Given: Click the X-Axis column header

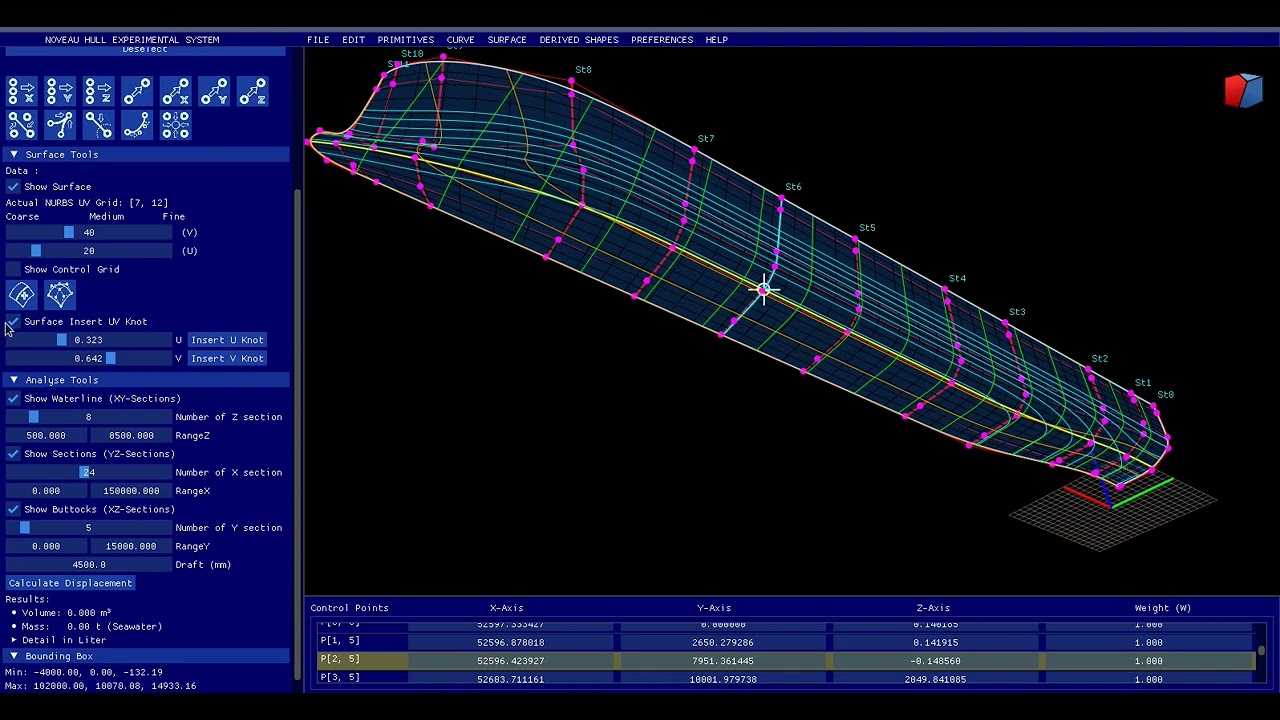Looking at the screenshot, I should [x=507, y=608].
